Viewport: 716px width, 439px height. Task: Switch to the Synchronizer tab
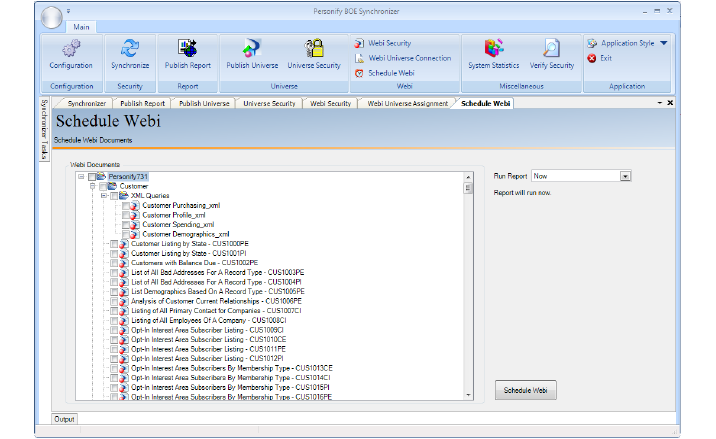pyautogui.click(x=85, y=103)
